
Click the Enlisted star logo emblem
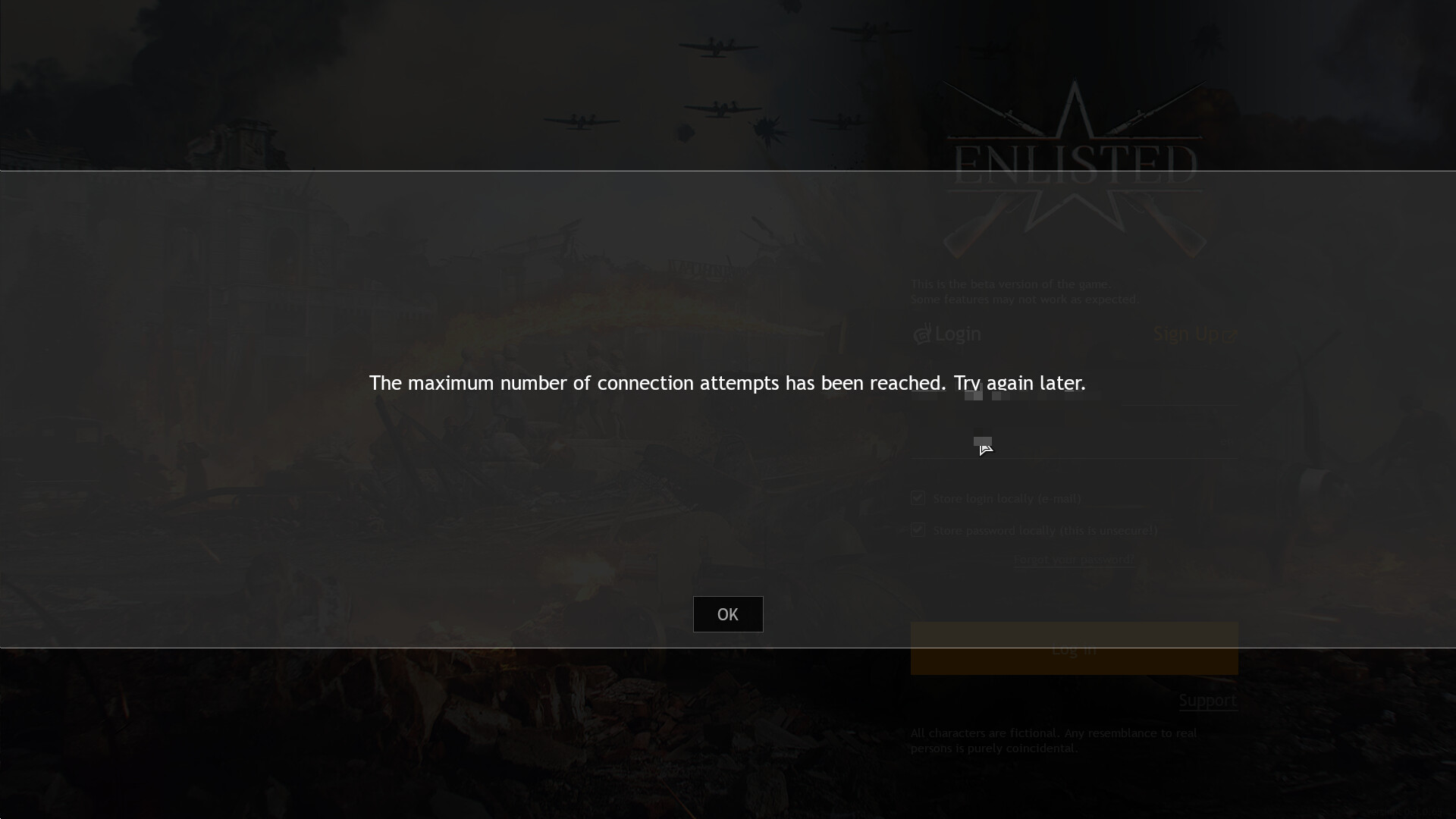(1074, 168)
